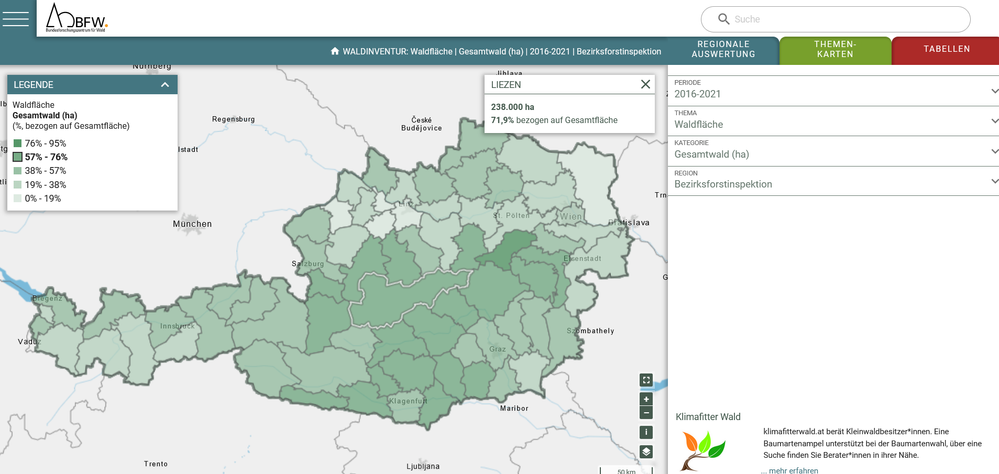999x474 pixels.
Task: Click the 'München' map label
Action: 192,224
